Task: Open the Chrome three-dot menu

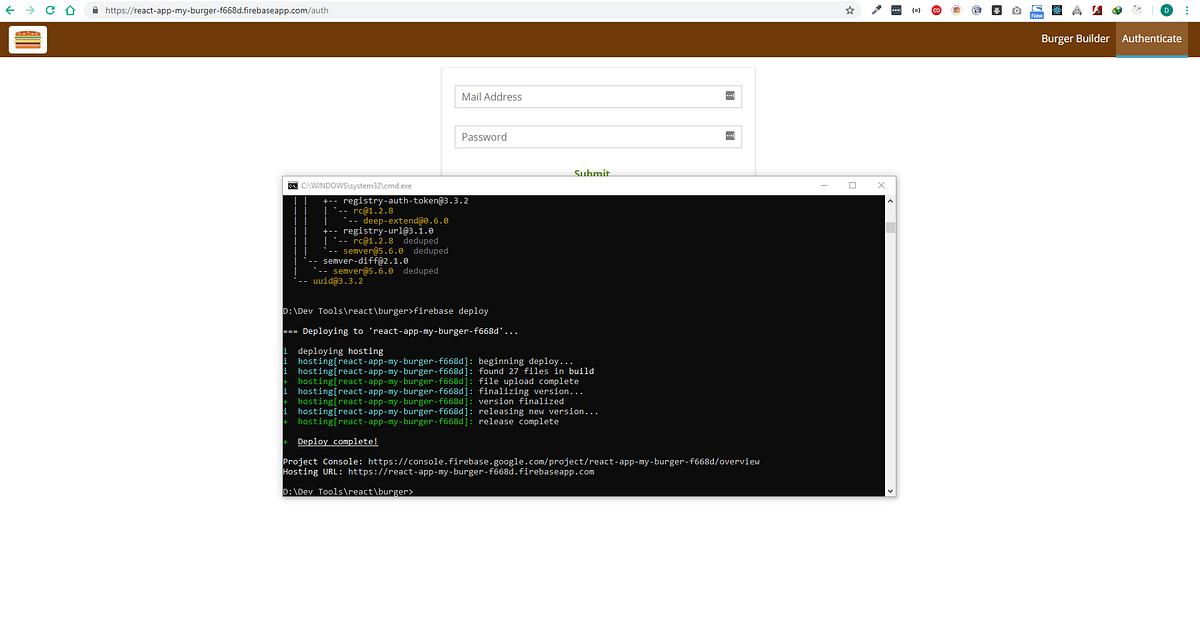Action: point(1190,10)
